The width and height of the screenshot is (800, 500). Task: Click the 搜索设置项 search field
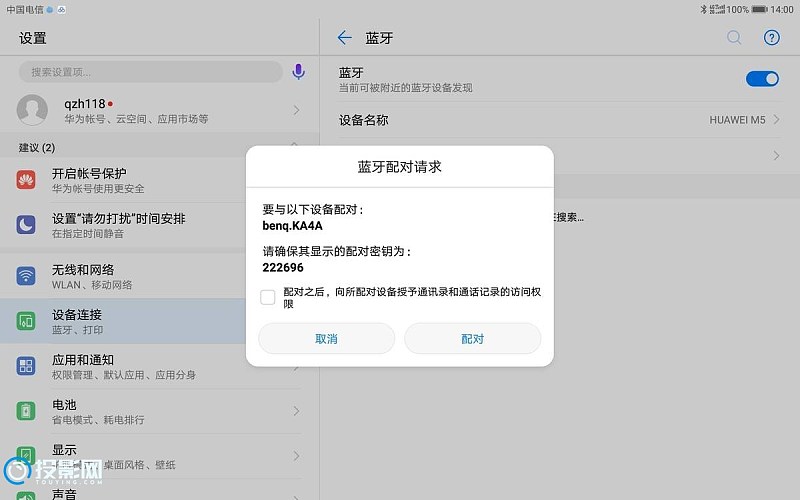click(150, 72)
